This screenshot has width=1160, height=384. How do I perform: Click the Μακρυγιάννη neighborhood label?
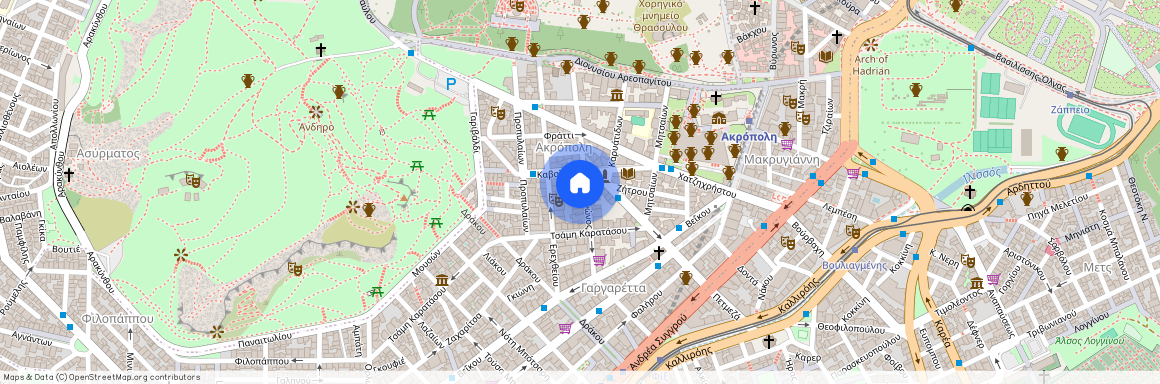coord(781,159)
